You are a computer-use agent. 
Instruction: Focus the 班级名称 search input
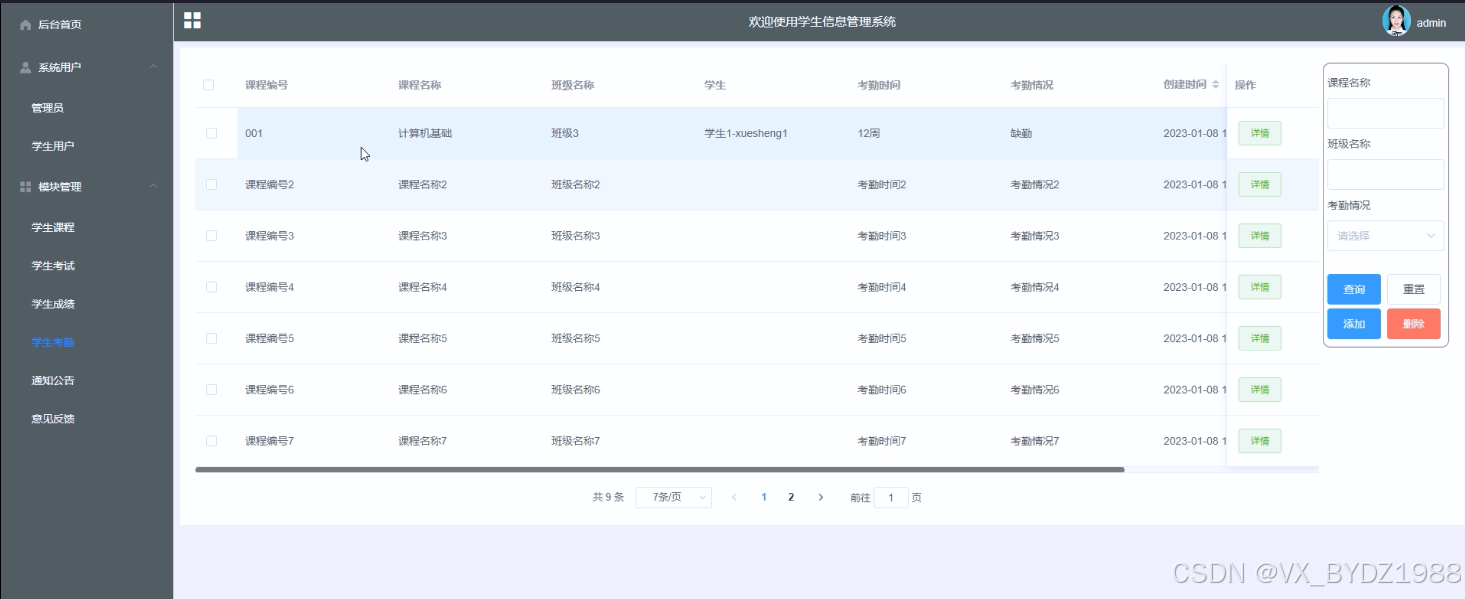pyautogui.click(x=1385, y=174)
